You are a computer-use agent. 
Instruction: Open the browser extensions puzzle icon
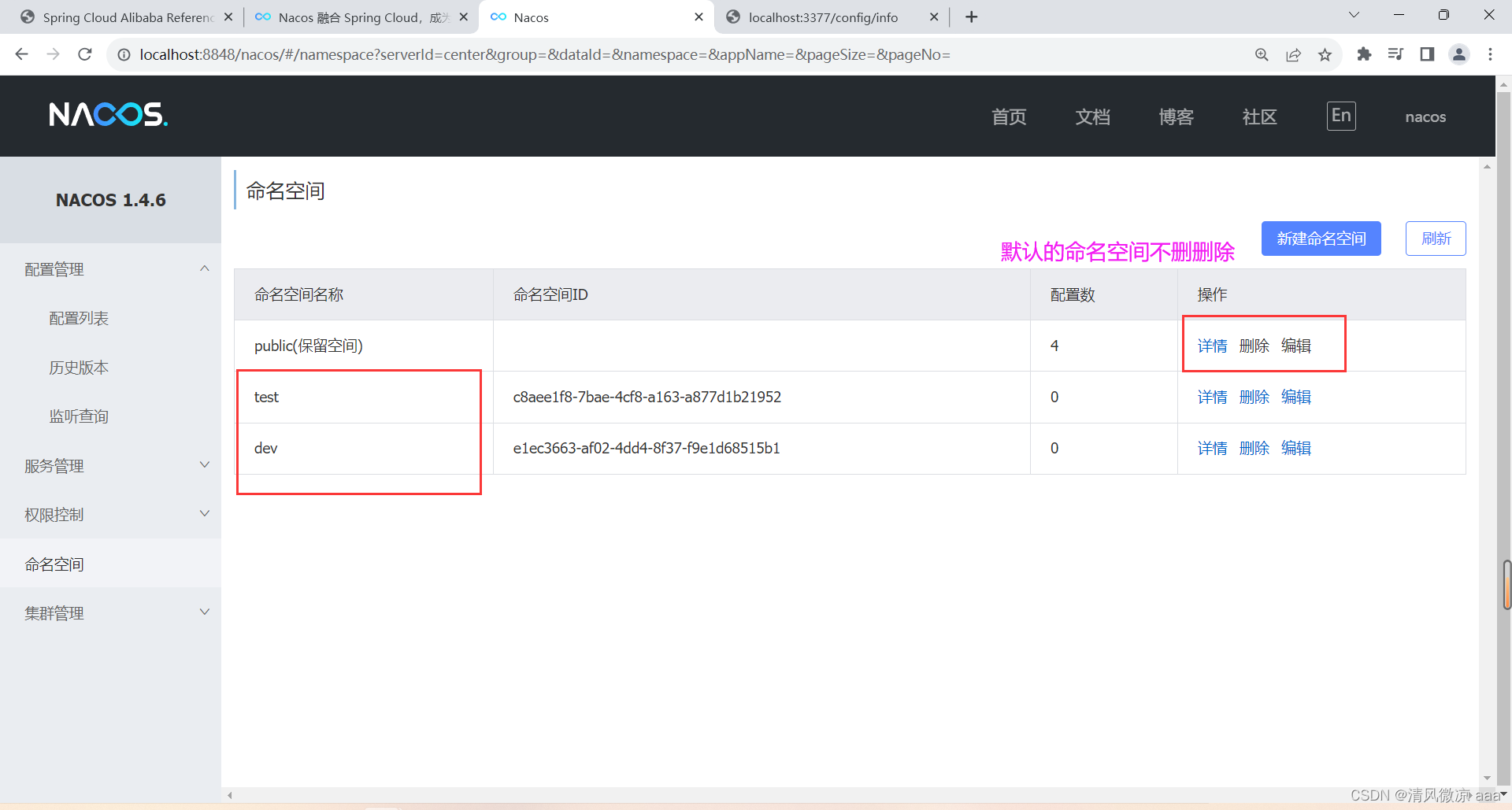point(1364,54)
